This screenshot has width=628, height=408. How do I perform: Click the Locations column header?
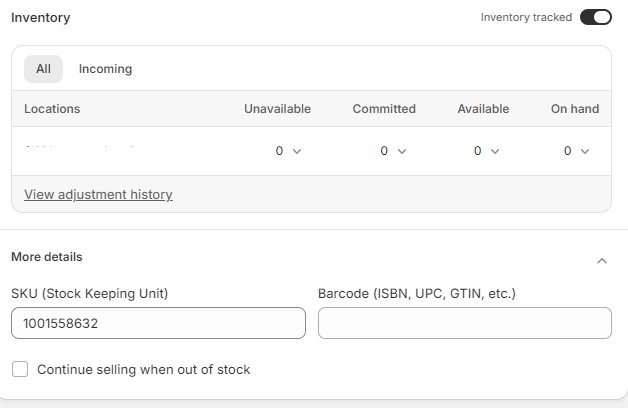pos(52,109)
